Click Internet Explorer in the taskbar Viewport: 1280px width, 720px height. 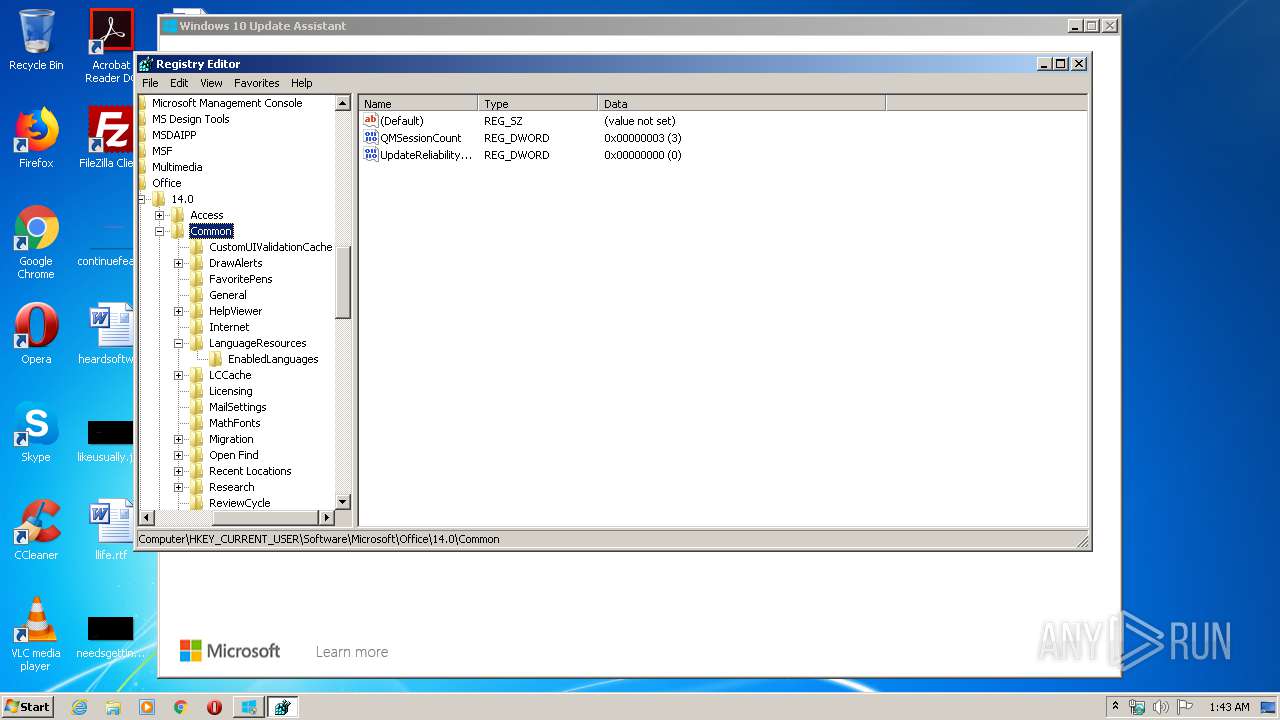79,707
